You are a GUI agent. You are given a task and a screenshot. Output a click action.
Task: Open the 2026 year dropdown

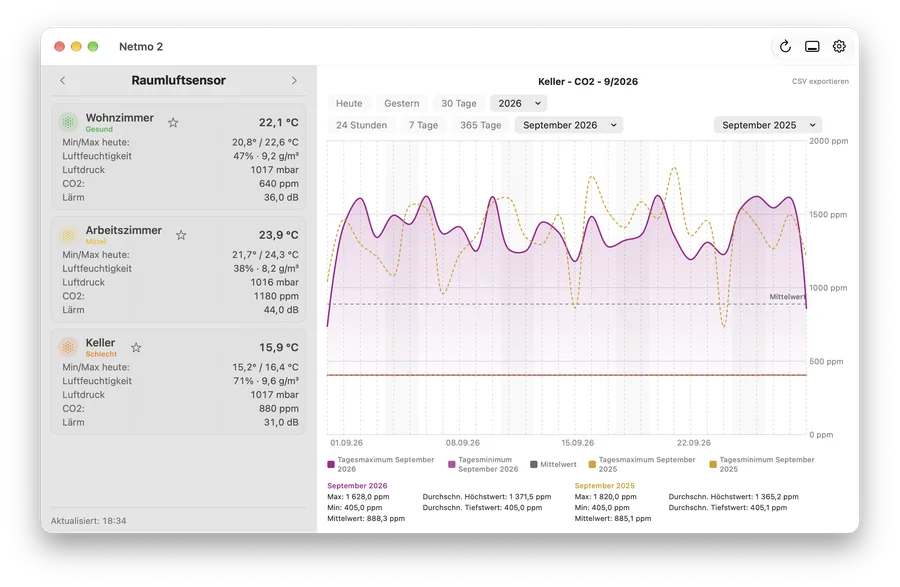coord(519,103)
